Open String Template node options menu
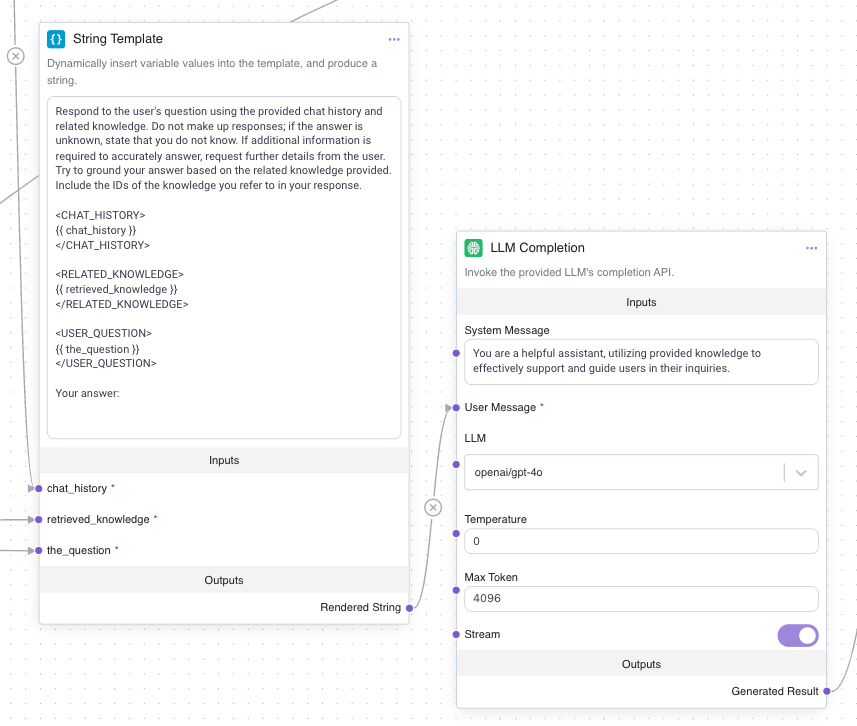 coord(394,39)
